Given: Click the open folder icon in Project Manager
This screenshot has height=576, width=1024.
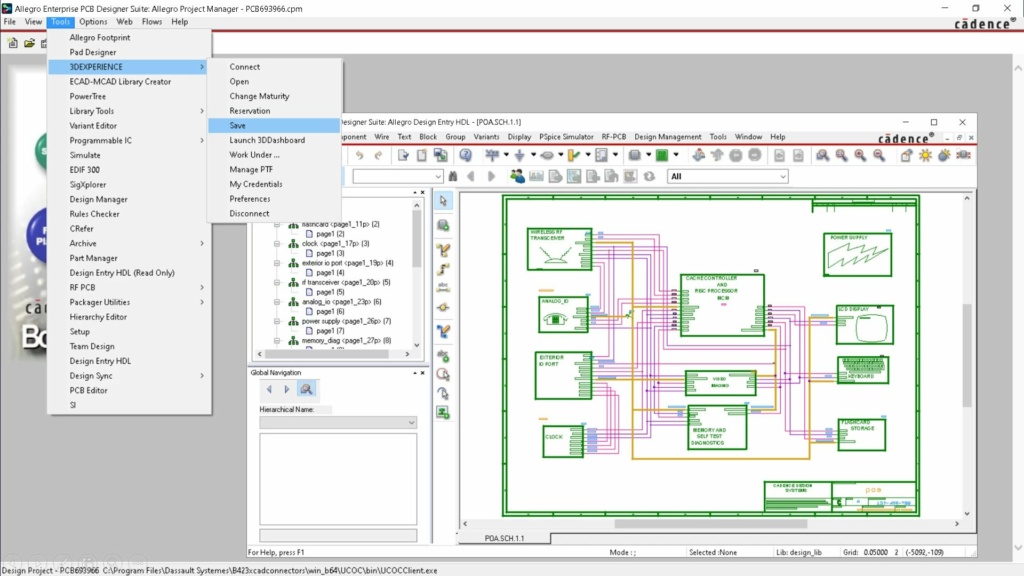Looking at the screenshot, I should (30, 43).
